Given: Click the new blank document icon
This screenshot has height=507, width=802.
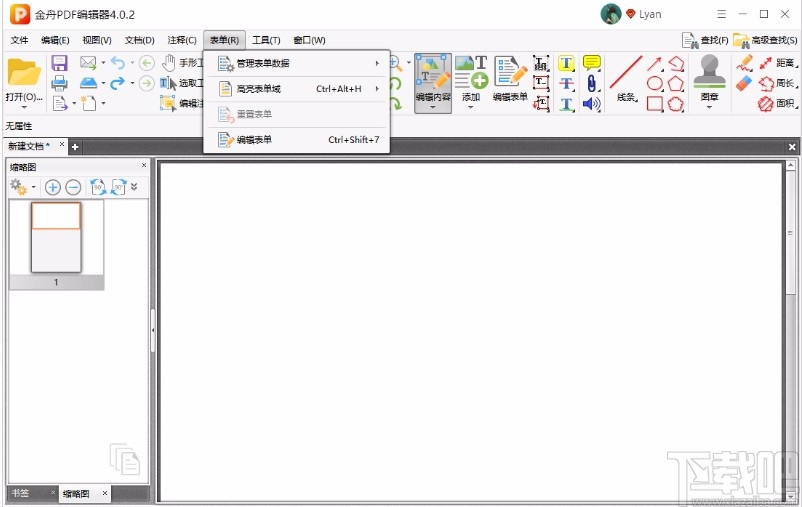Looking at the screenshot, I should [x=89, y=103].
